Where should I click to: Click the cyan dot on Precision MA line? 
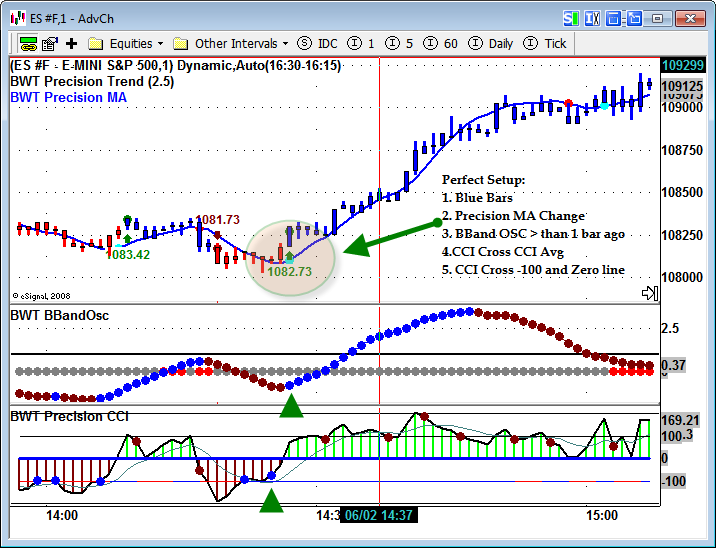604,106
